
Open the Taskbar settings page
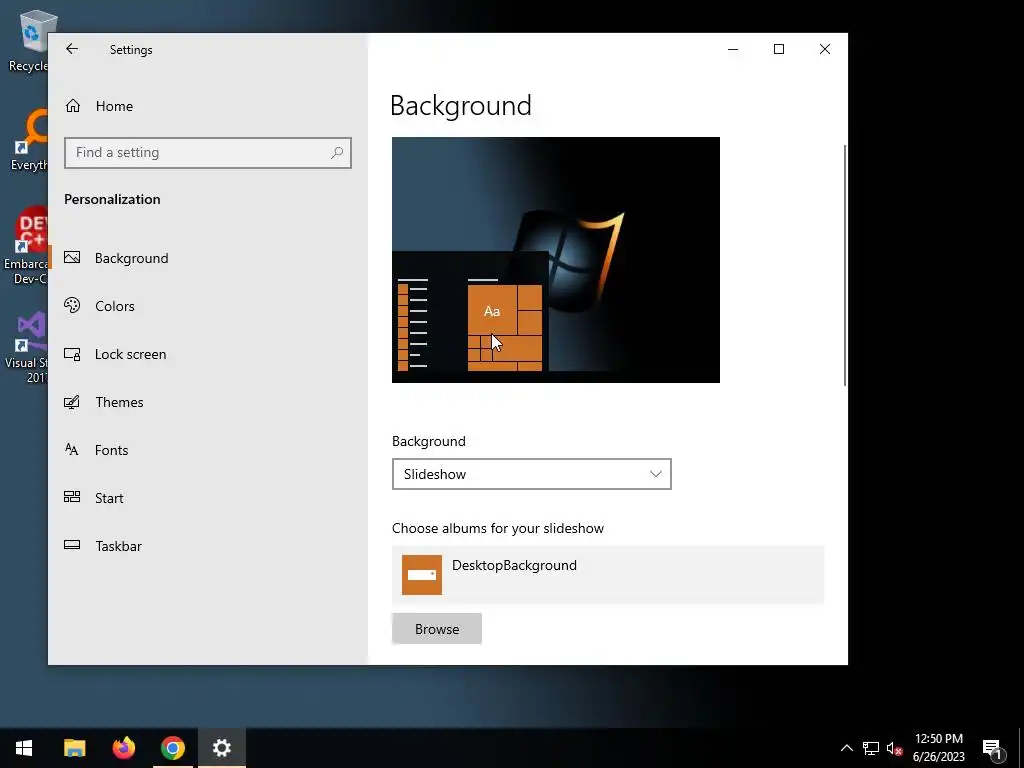pos(208,546)
